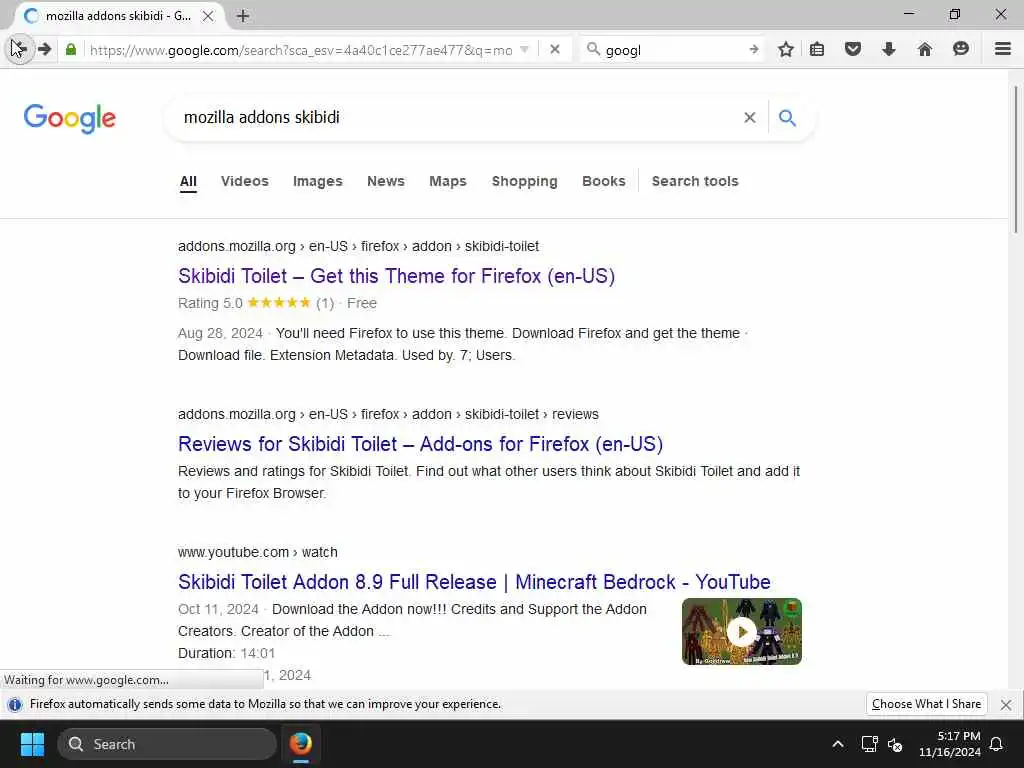Show hidden system tray icons chevron
1024x768 pixels.
coord(838,744)
